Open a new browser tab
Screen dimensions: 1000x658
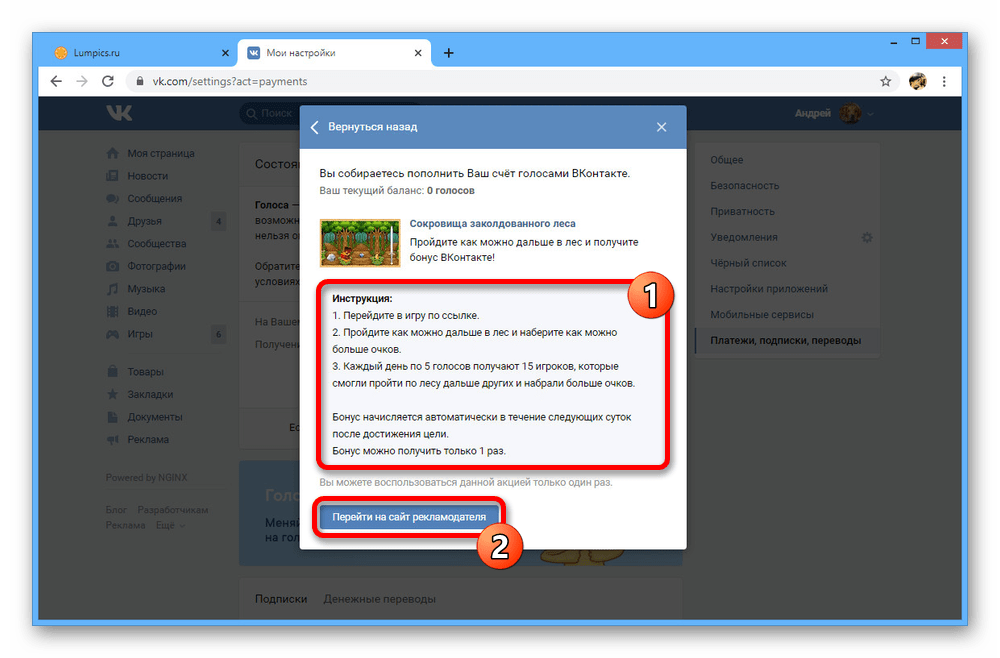(x=448, y=53)
